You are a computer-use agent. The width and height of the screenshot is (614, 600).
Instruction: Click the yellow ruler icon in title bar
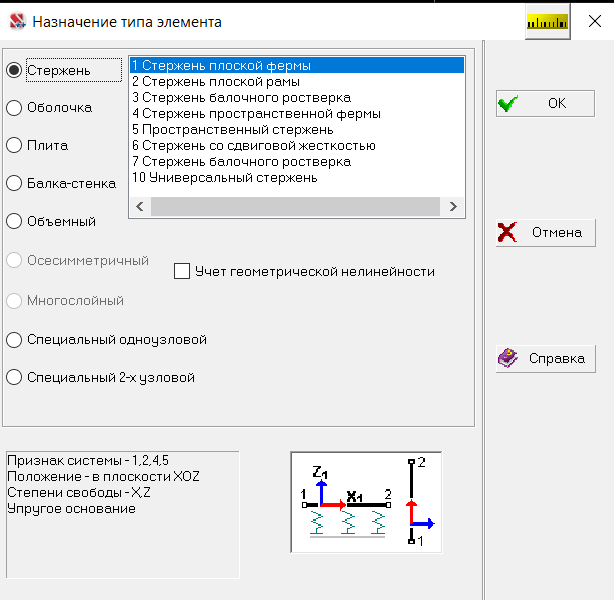547,22
